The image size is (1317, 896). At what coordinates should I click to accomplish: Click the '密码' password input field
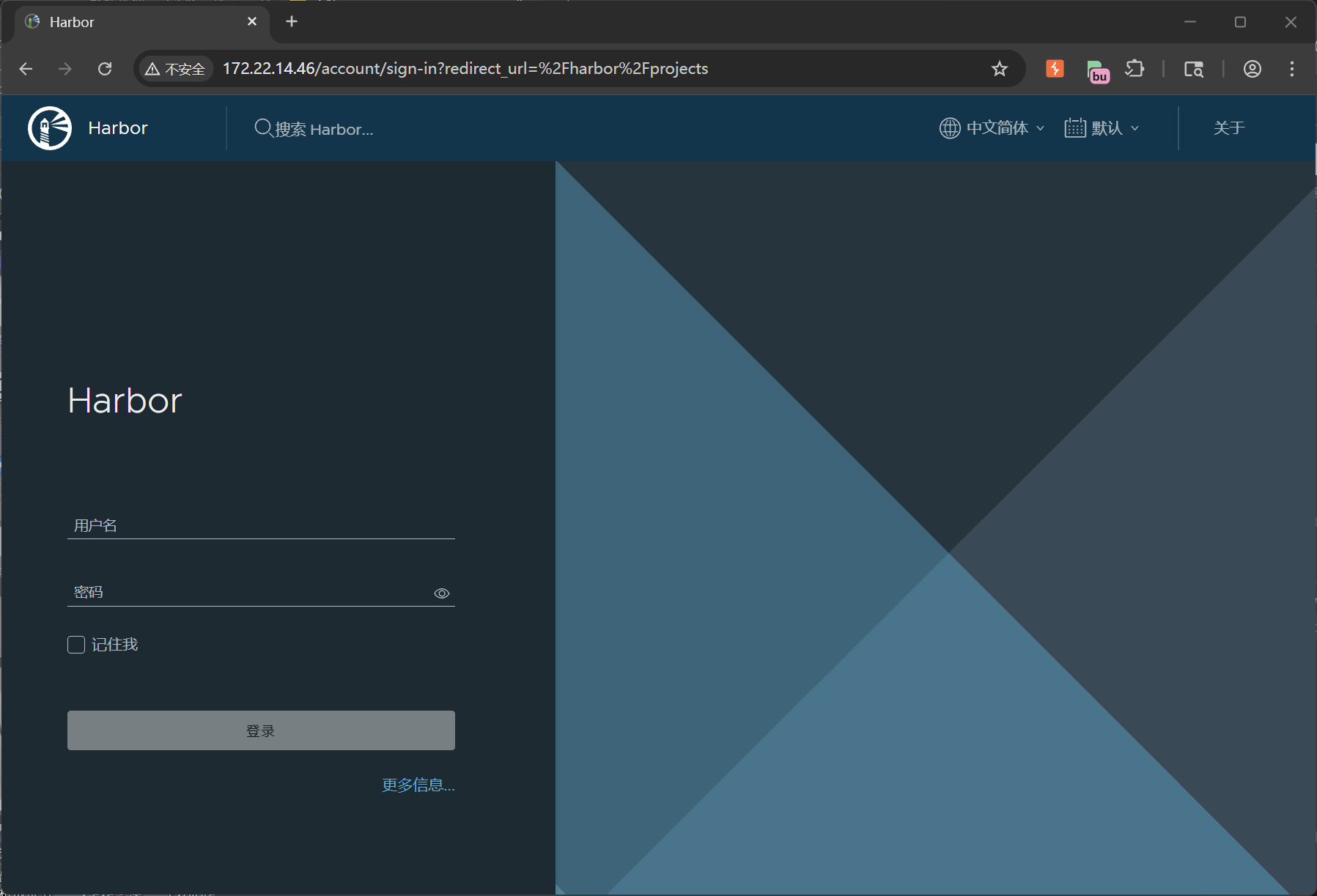(x=249, y=592)
